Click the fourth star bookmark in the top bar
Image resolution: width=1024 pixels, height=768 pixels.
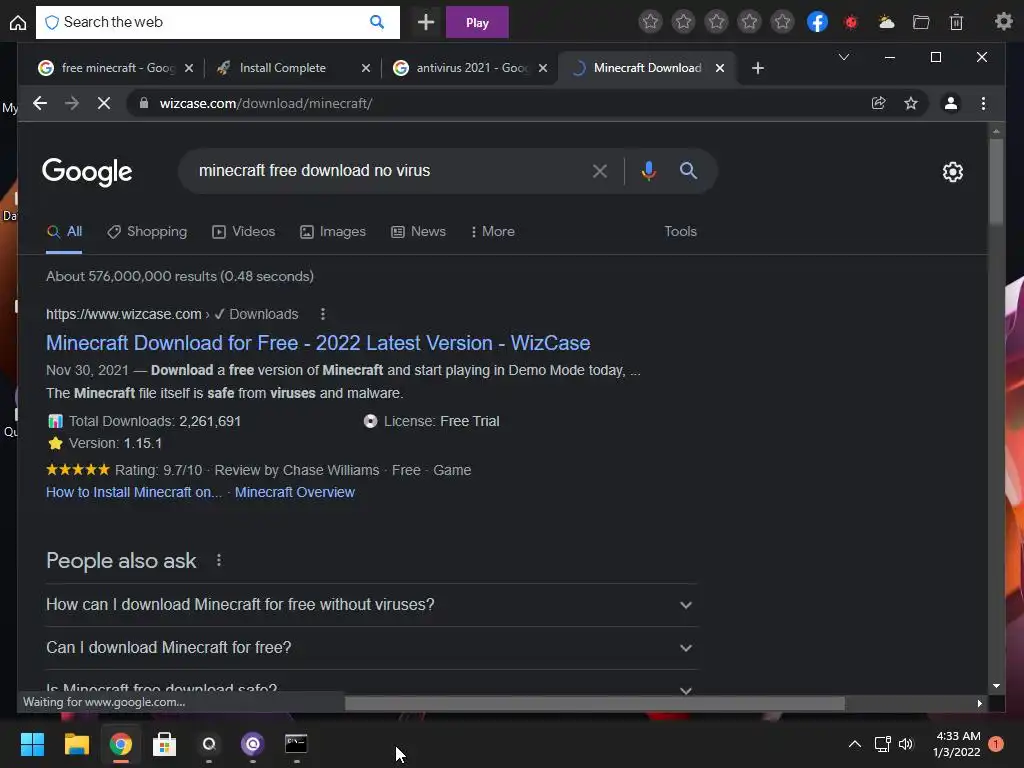coord(749,22)
